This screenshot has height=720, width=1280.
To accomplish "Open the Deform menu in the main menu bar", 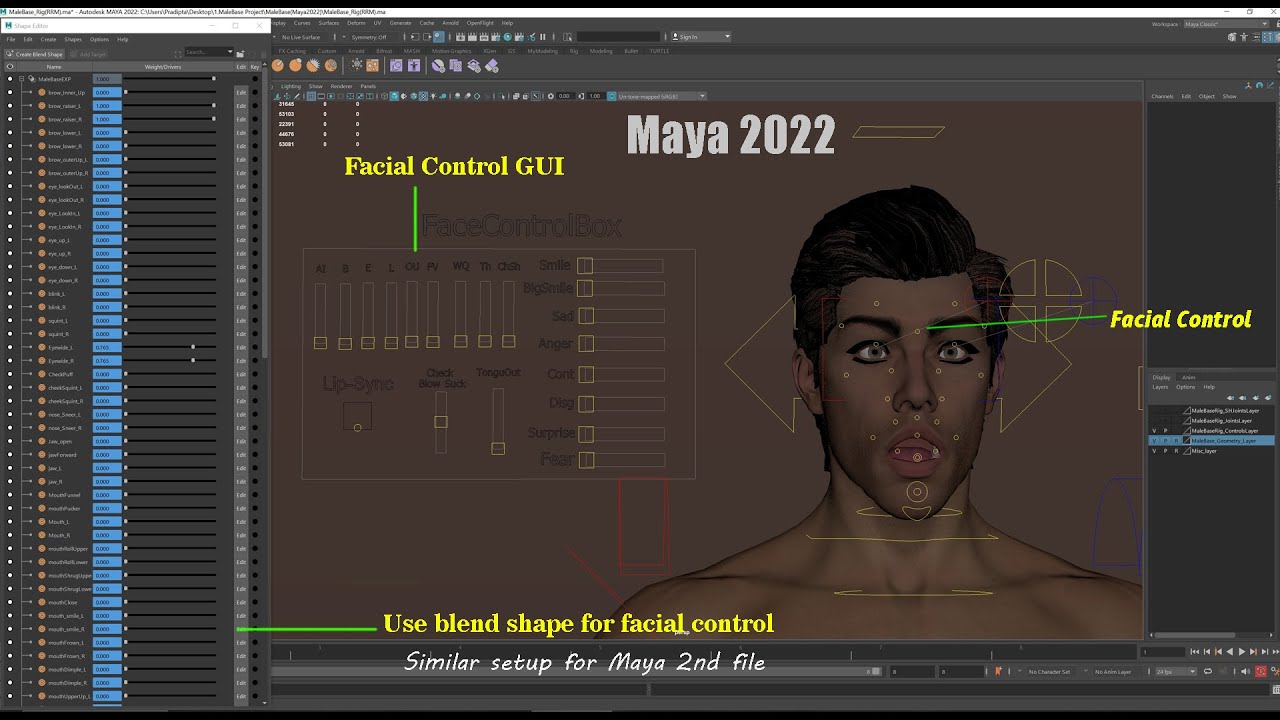I will (356, 22).
